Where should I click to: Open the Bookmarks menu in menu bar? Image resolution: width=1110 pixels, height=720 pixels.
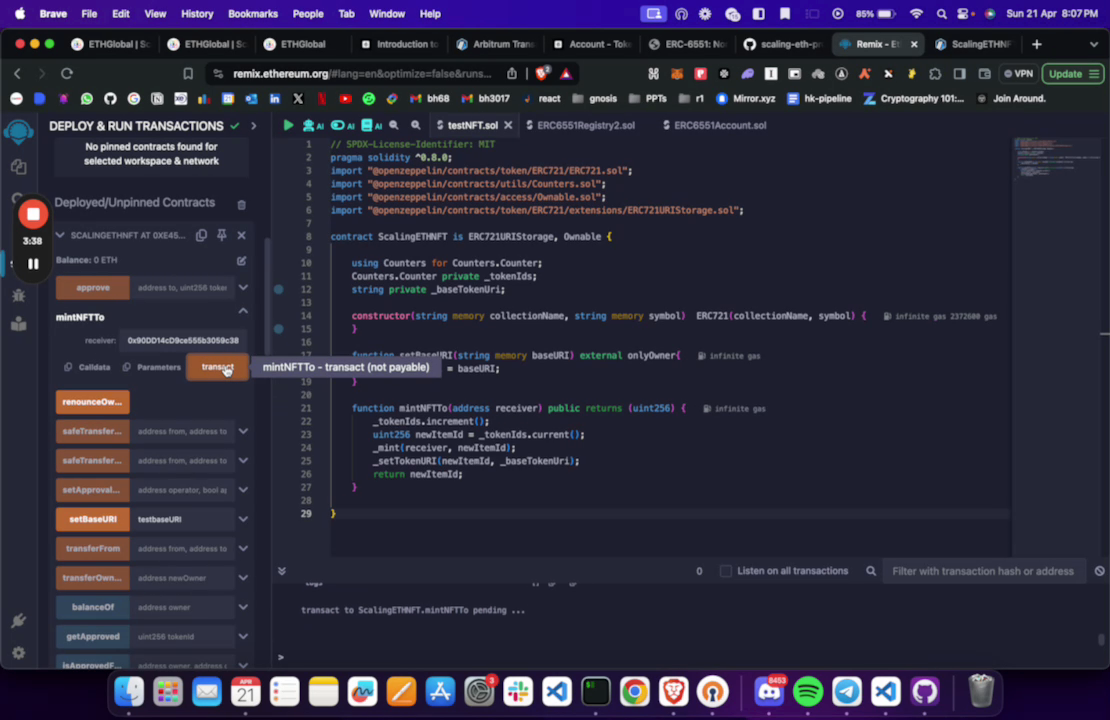click(x=253, y=13)
